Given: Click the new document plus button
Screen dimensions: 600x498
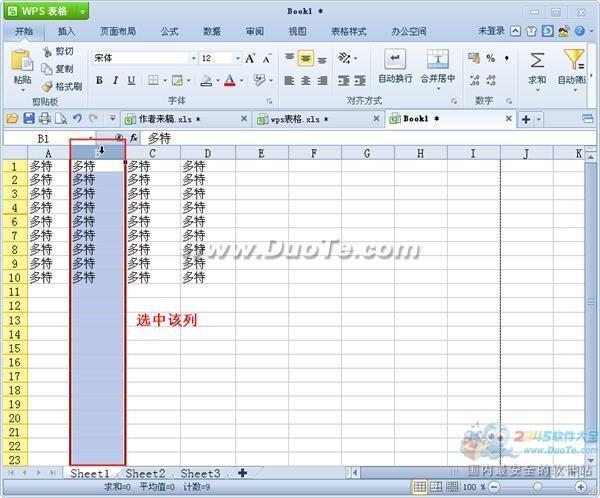Looking at the screenshot, I should (x=526, y=119).
